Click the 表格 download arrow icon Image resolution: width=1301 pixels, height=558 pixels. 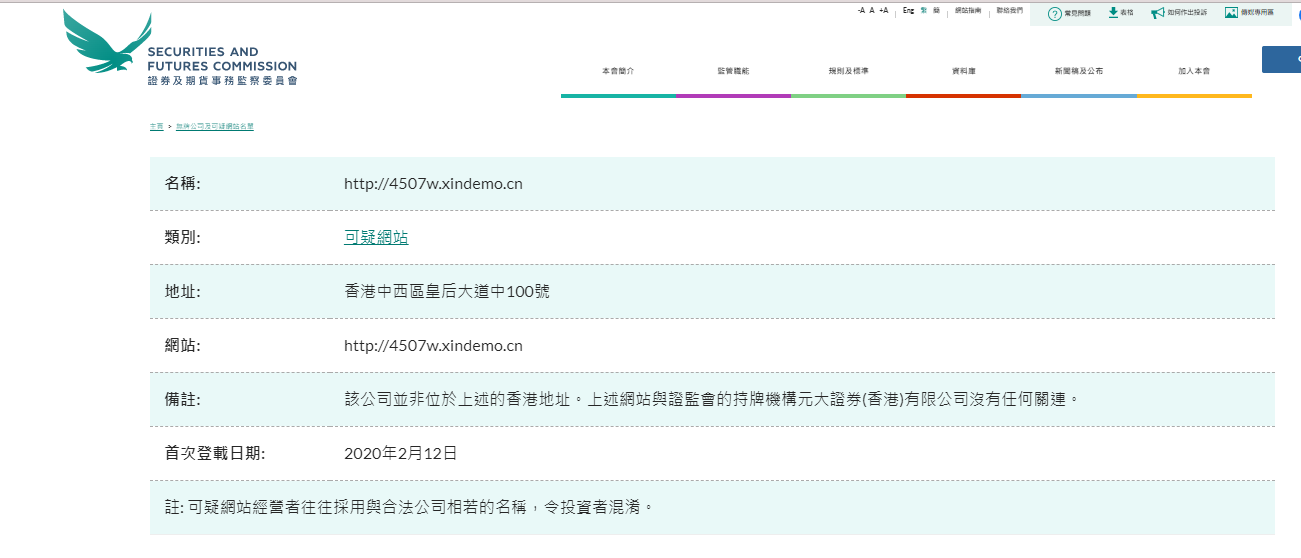(1112, 13)
